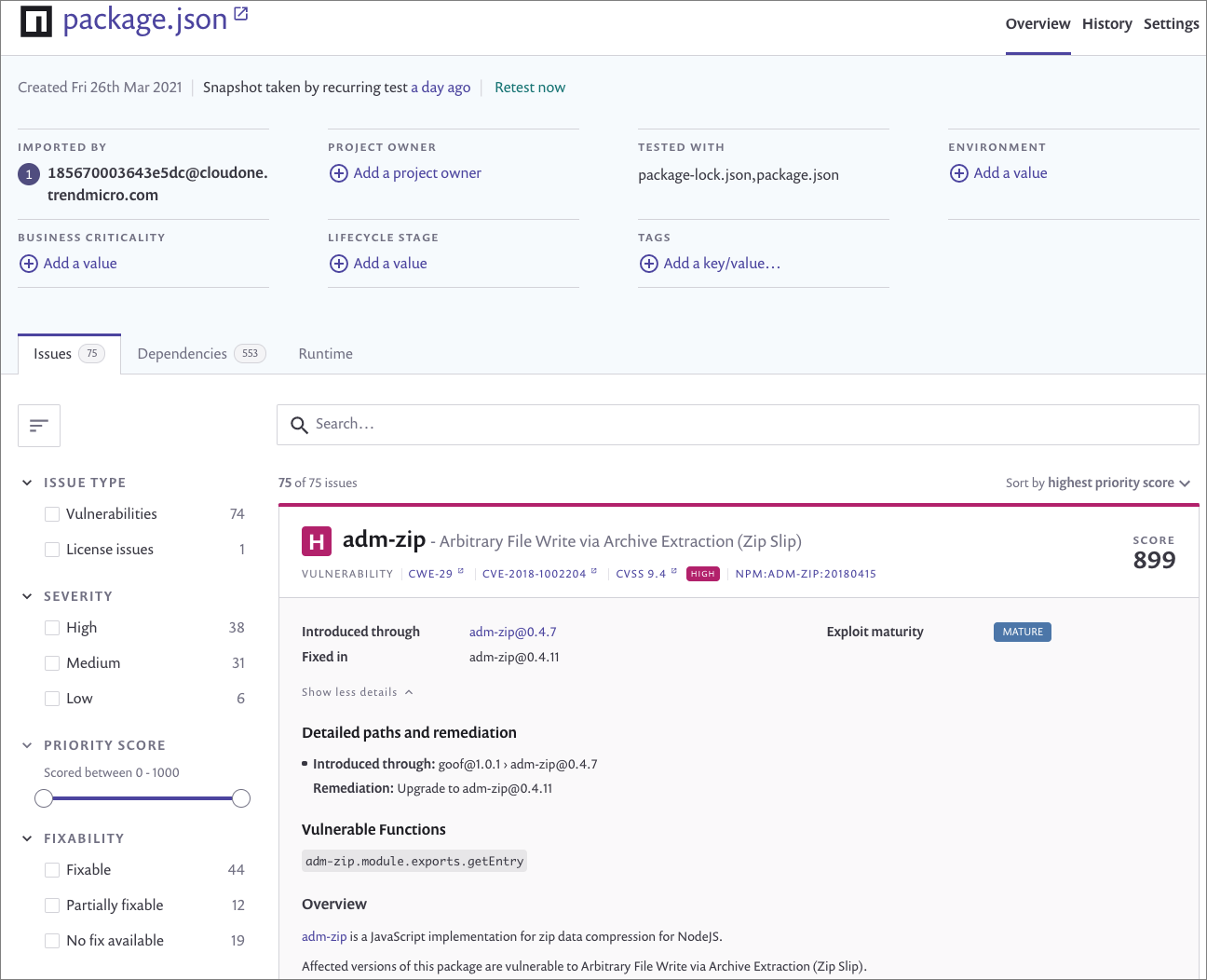This screenshot has height=980, width=1207.
Task: Click the 'Upgrade to adm-zip@0.4.11' remediation text
Action: click(x=475, y=788)
